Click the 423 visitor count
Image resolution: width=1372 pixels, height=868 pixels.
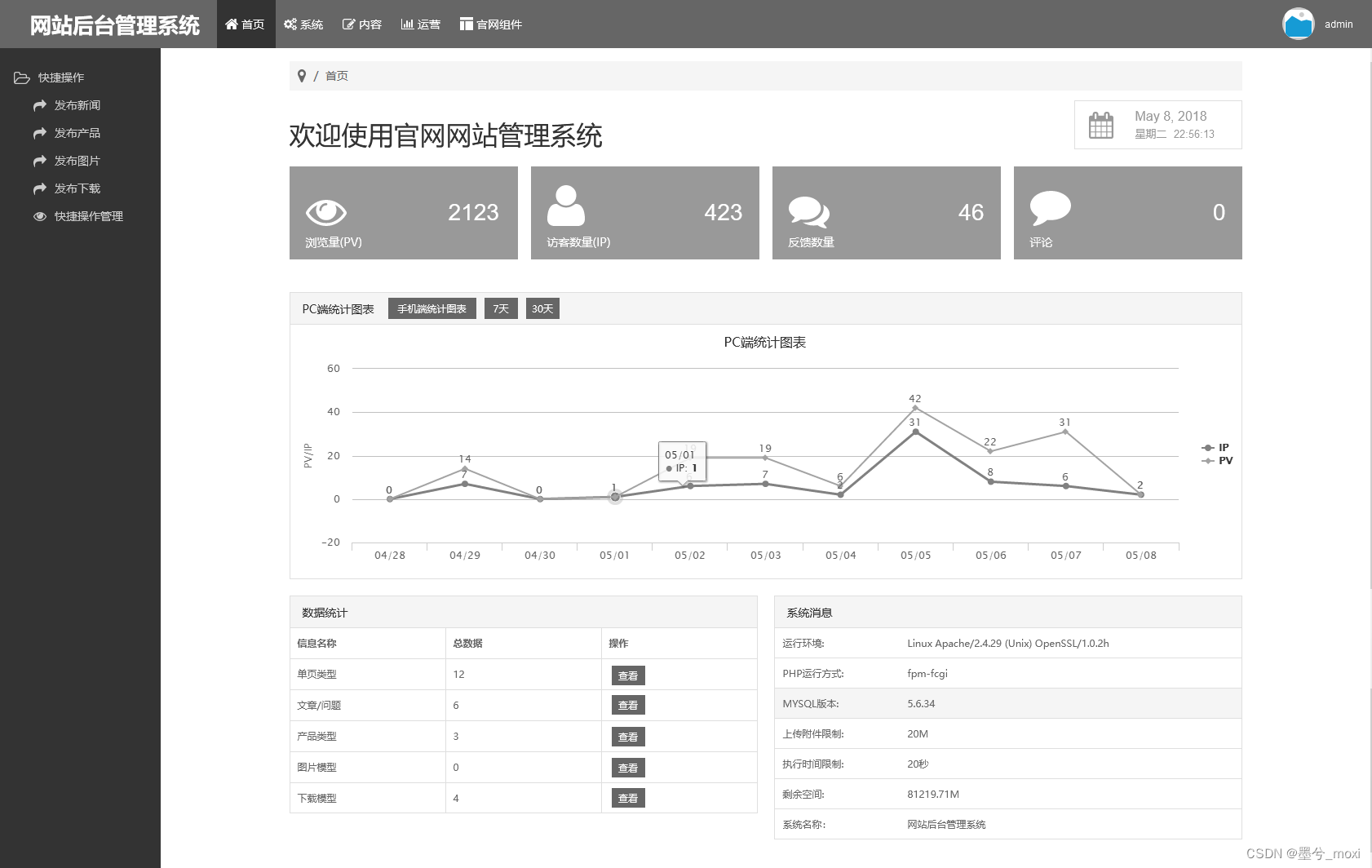724,212
